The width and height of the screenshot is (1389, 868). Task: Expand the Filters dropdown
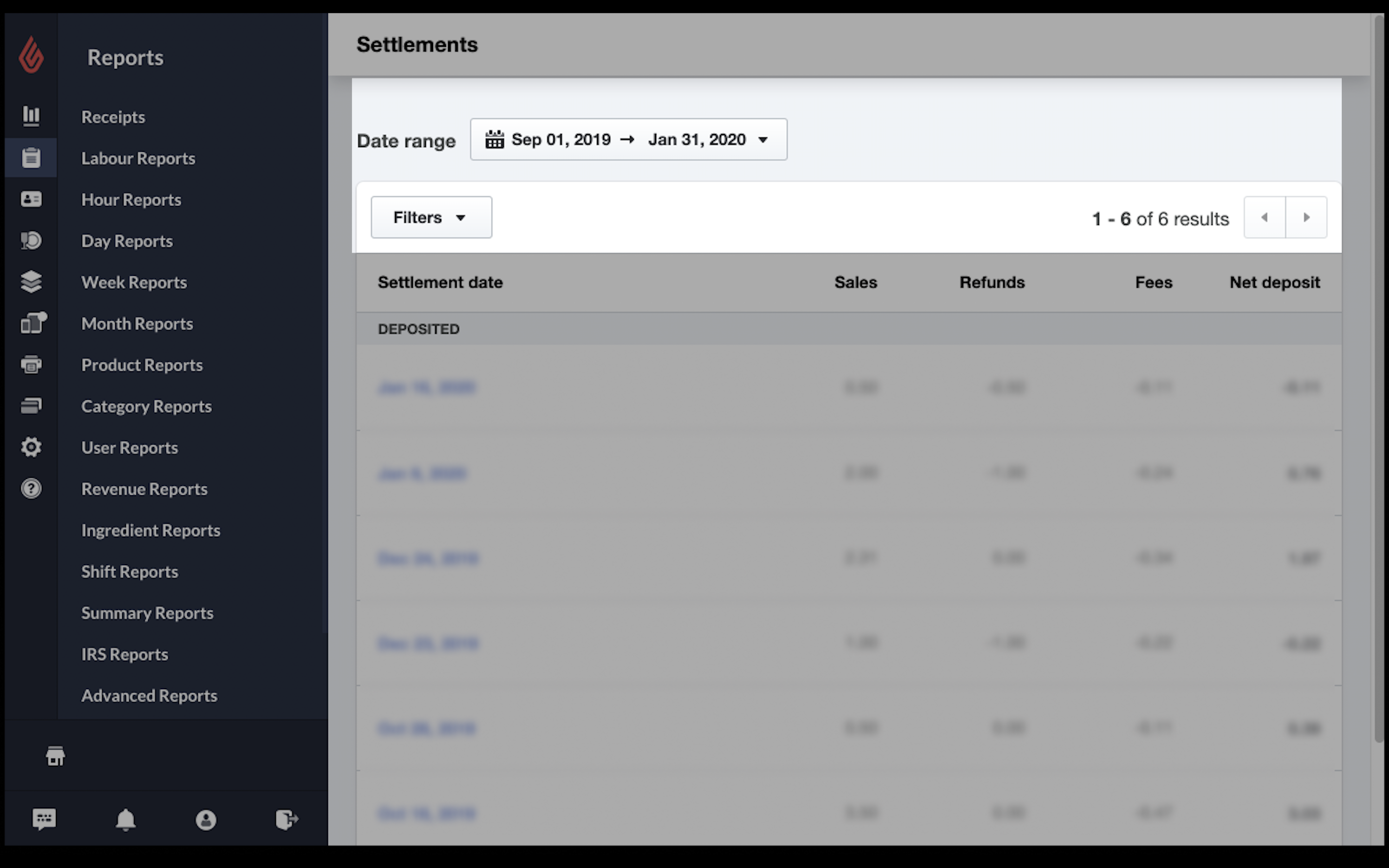click(x=431, y=217)
